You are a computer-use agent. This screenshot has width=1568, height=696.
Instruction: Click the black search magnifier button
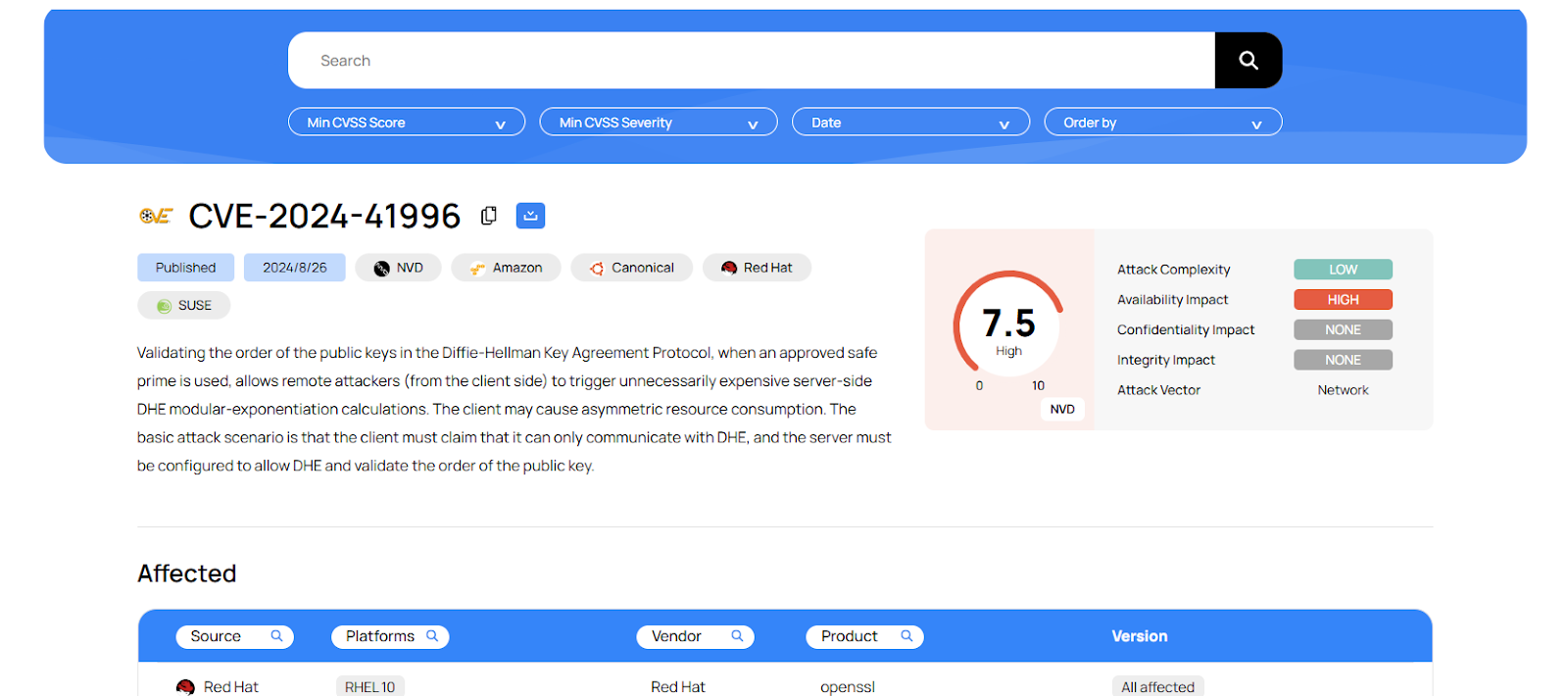[x=1248, y=61]
